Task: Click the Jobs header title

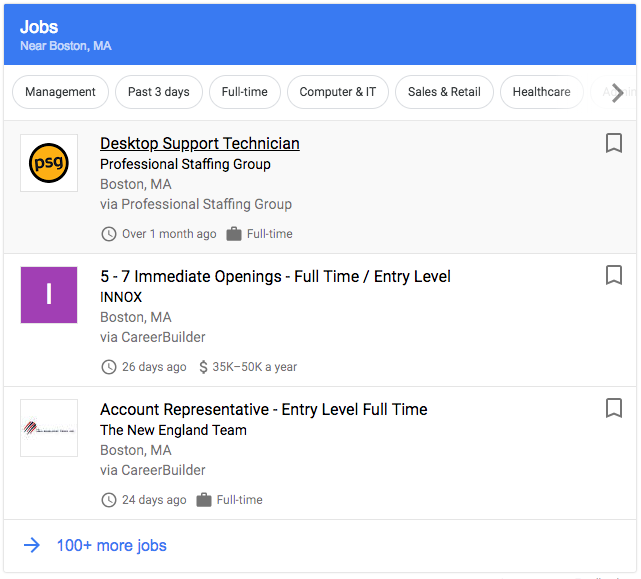Action: [x=39, y=27]
